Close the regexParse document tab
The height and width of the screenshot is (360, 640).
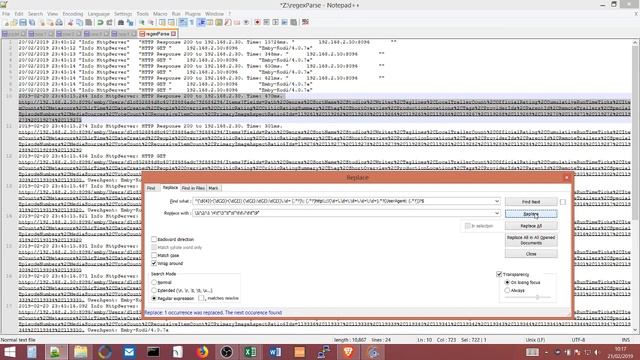click(x=173, y=34)
